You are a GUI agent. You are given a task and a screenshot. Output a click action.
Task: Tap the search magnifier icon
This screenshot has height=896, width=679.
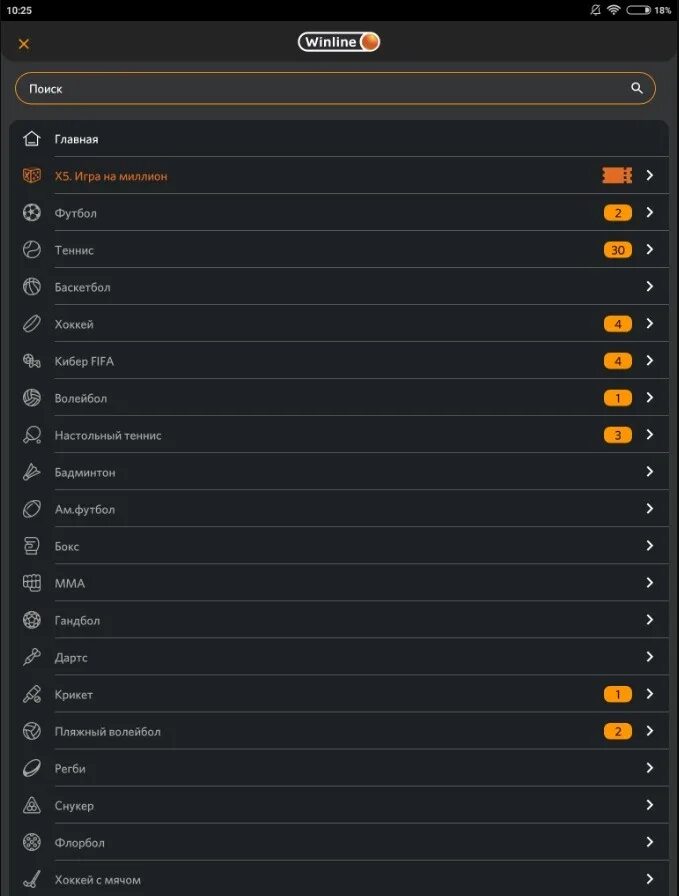(x=637, y=88)
